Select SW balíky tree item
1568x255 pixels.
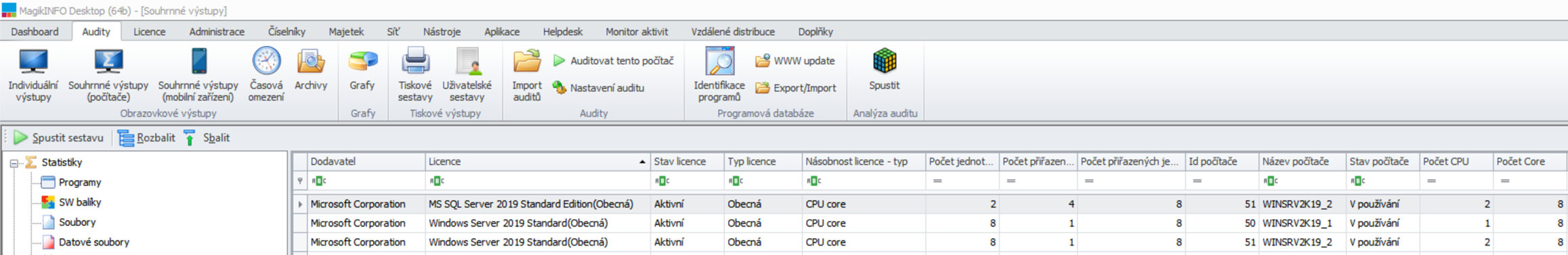(x=79, y=202)
